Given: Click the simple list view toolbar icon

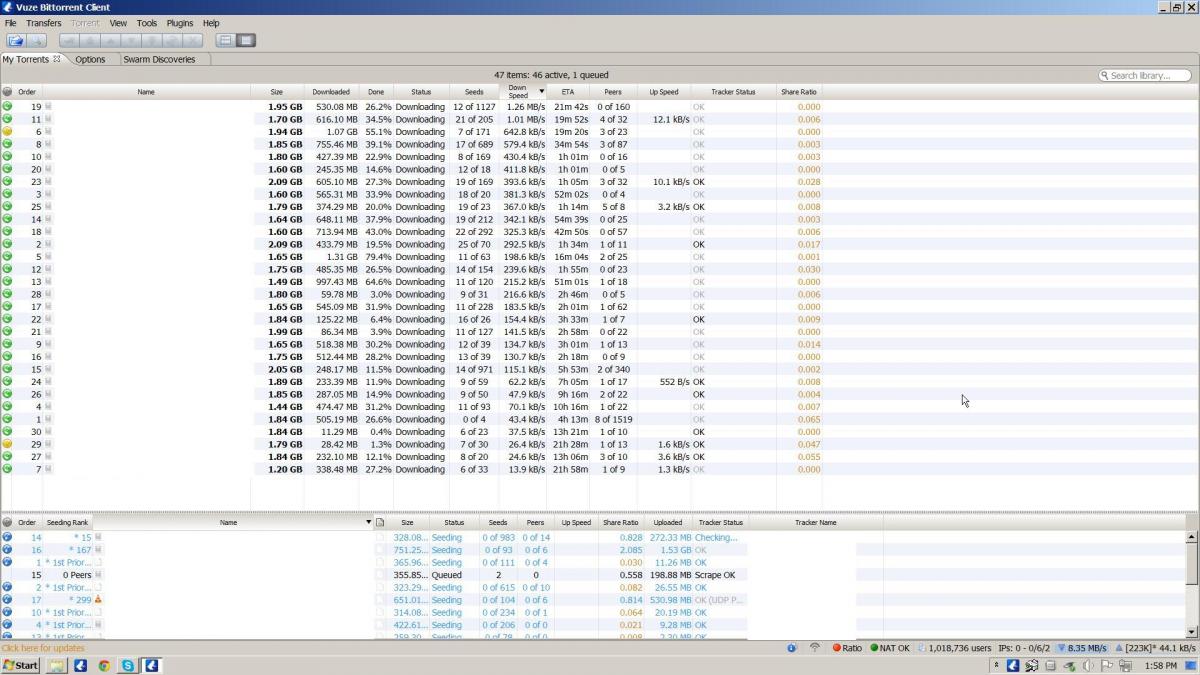Looking at the screenshot, I should 226,40.
